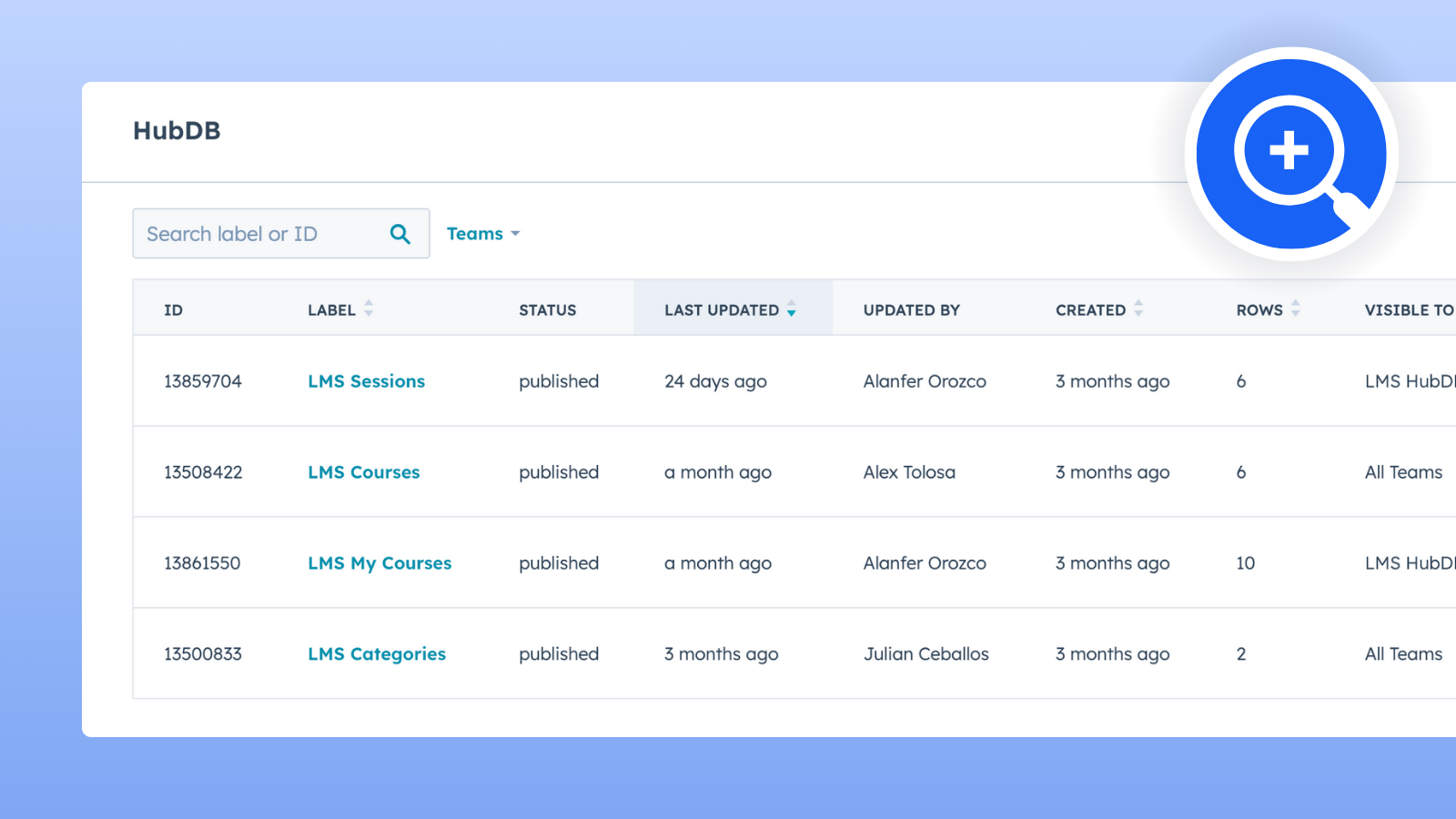Click the HubDB page title
Viewport: 1456px width, 819px height.
pyautogui.click(x=177, y=131)
